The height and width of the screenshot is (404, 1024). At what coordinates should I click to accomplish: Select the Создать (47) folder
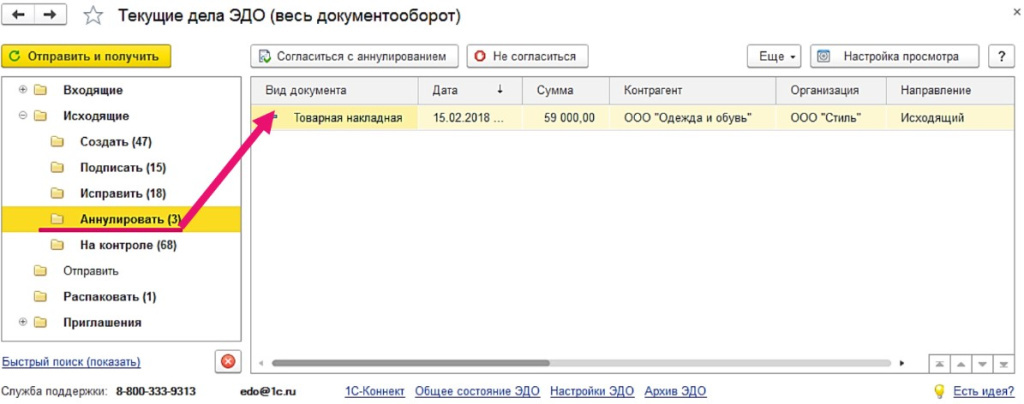(115, 142)
